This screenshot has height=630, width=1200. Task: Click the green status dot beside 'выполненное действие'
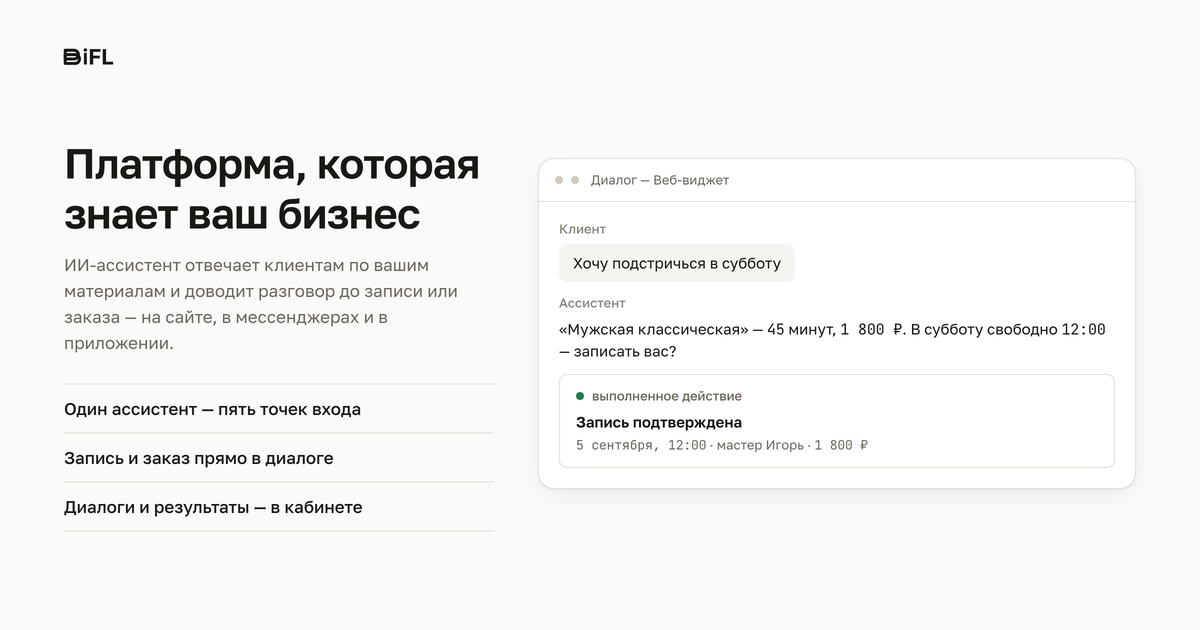coord(580,396)
